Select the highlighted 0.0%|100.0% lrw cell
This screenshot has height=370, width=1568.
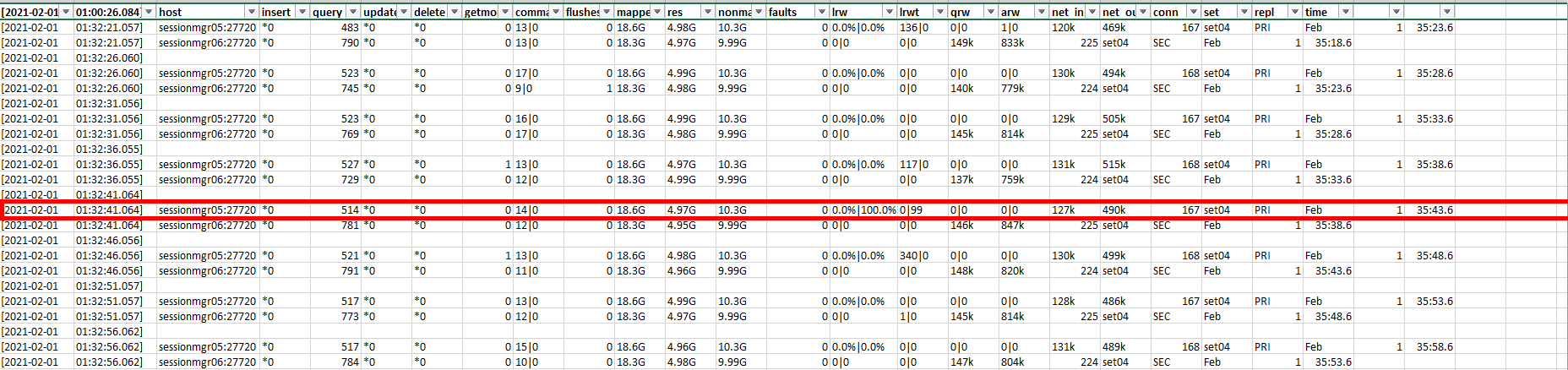point(863,210)
